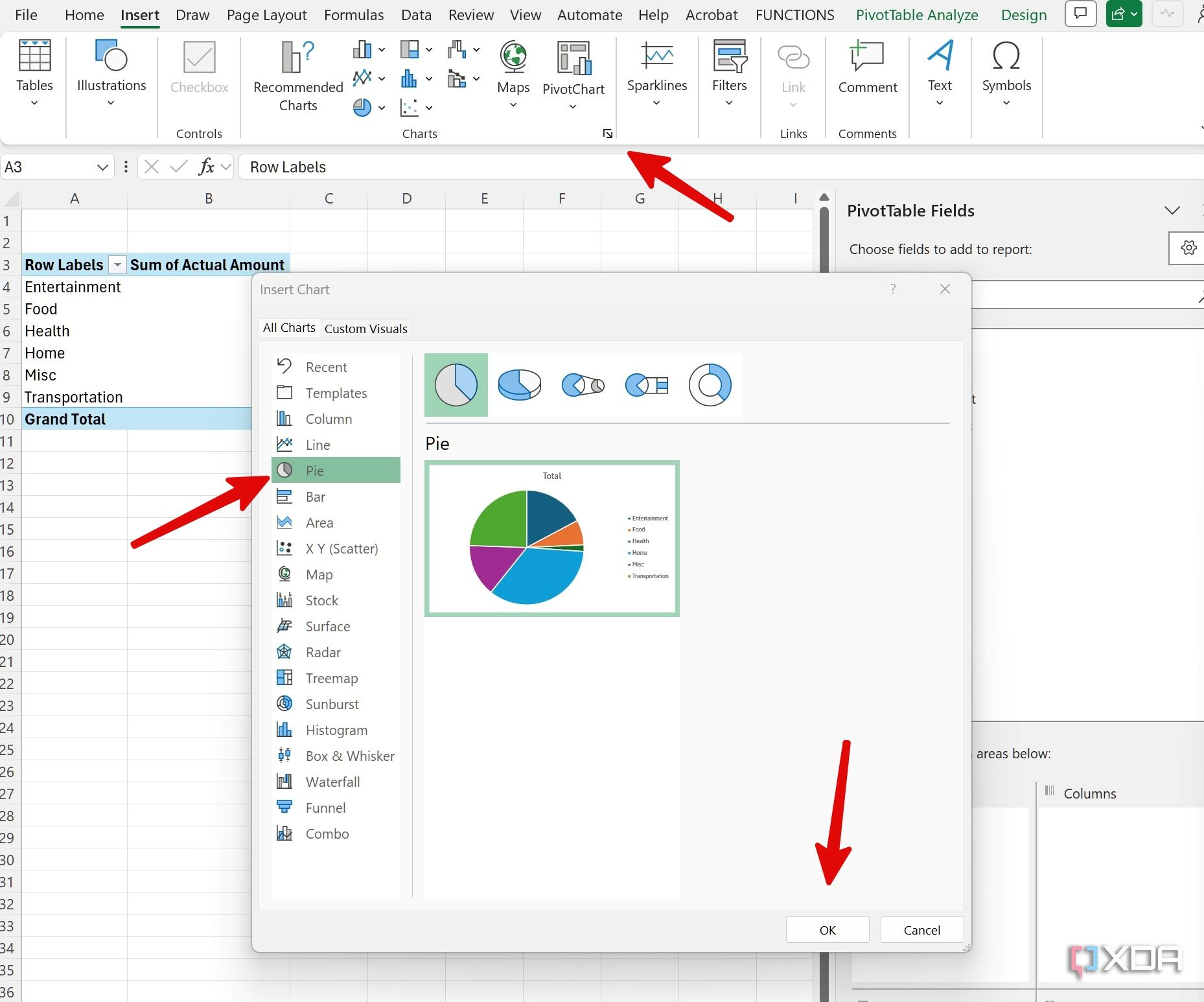Switch to the Custom Visuals tab
The image size is (1204, 1002).
(365, 328)
